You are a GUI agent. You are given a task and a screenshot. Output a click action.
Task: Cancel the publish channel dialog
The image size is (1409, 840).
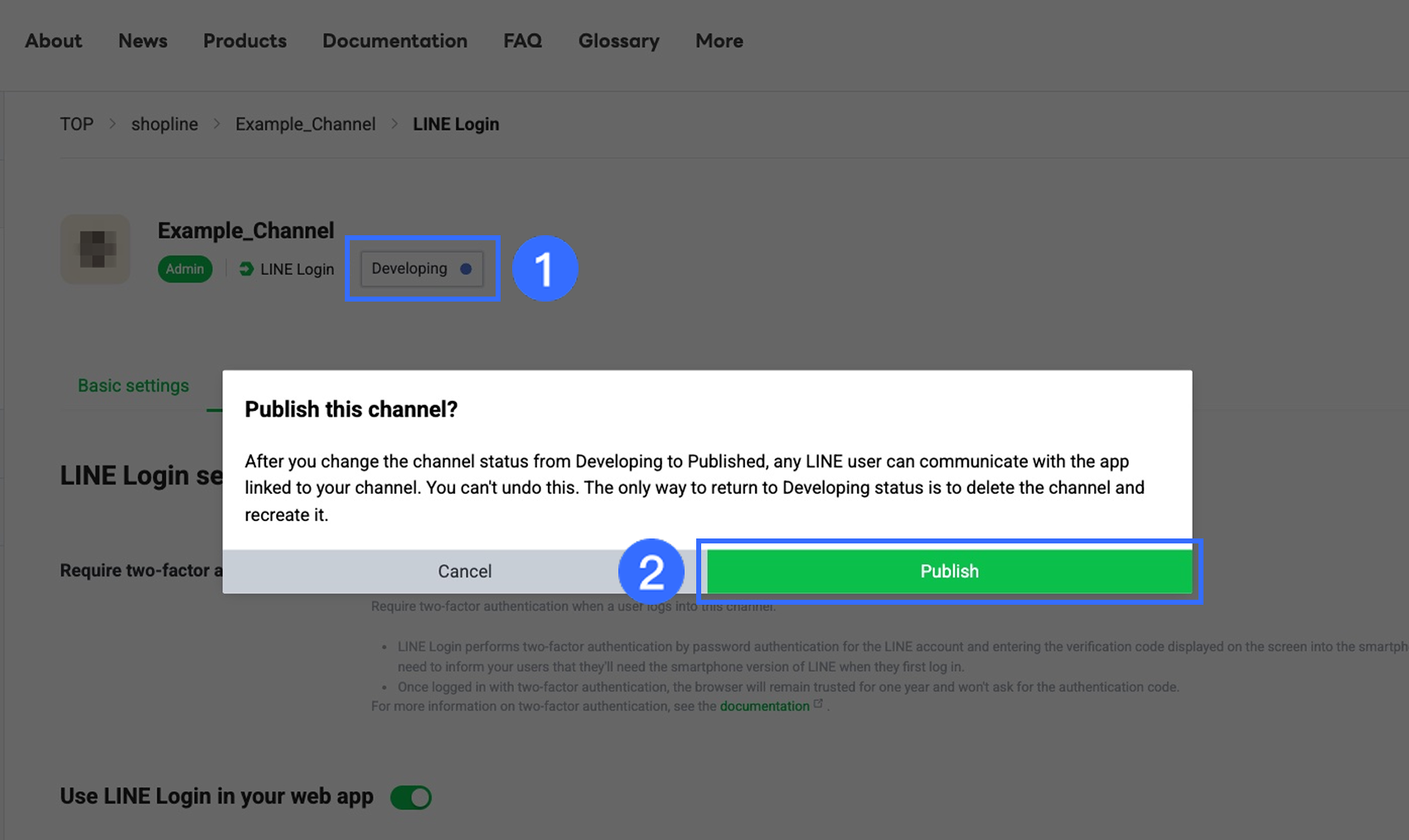coord(464,572)
